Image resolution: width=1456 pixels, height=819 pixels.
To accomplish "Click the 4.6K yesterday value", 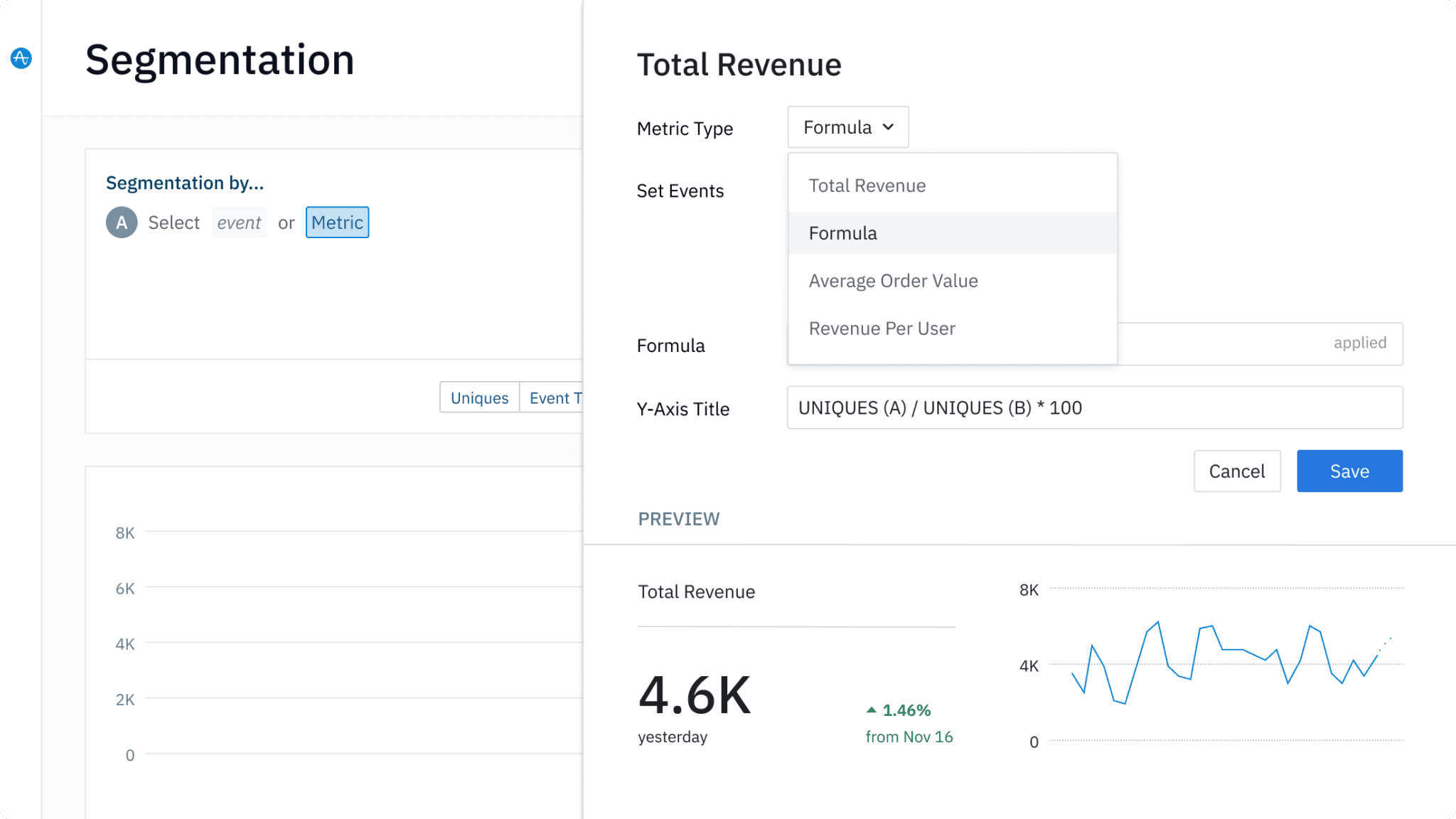I will pyautogui.click(x=694, y=695).
